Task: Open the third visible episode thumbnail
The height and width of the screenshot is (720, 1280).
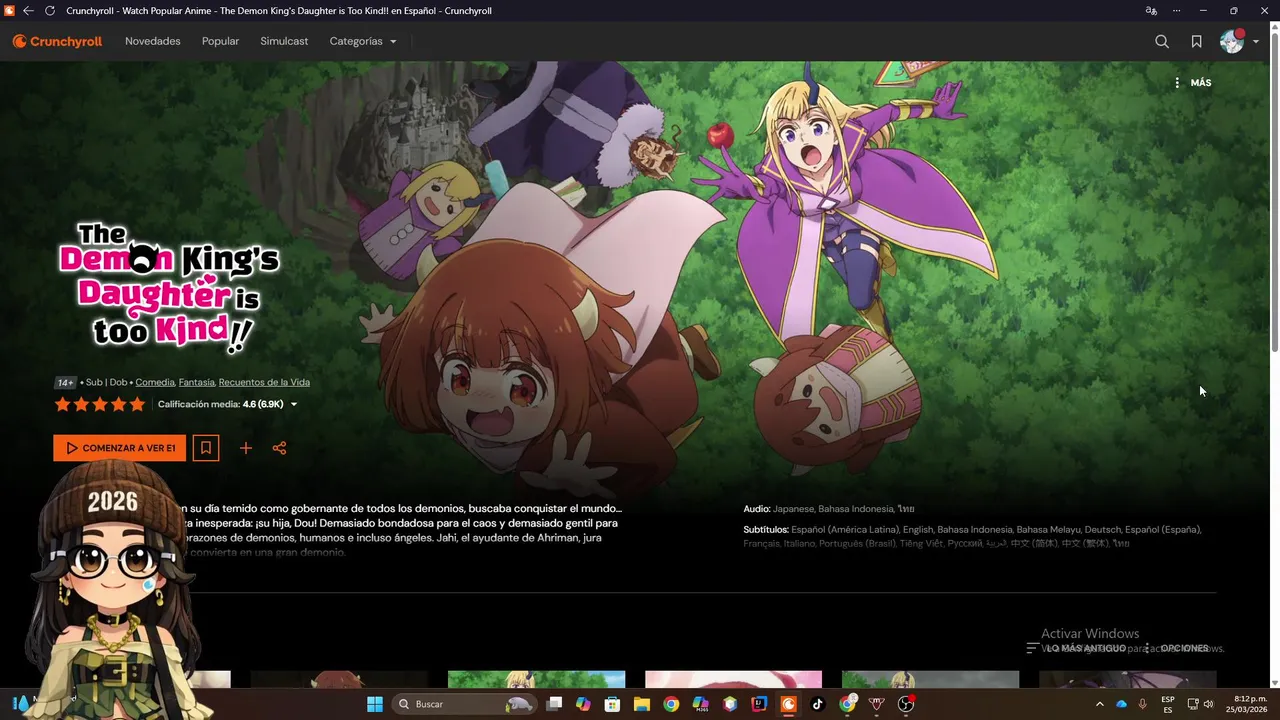Action: pos(536,679)
